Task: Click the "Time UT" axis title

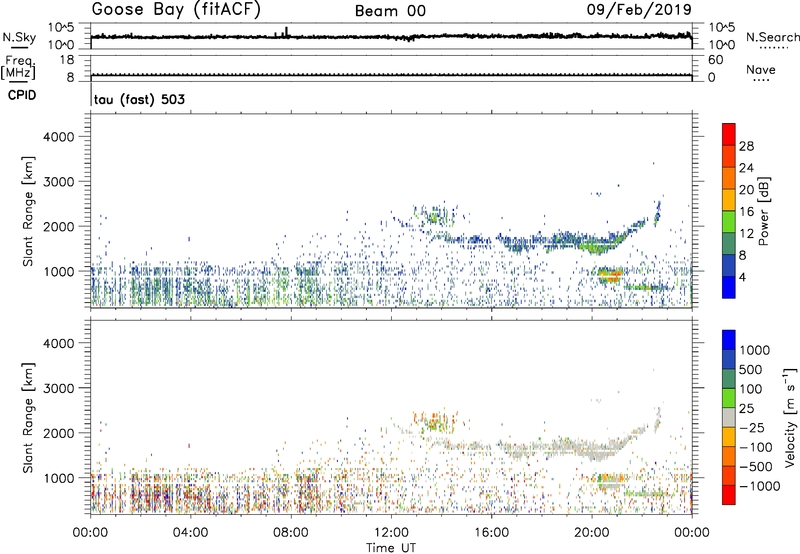Action: tap(391, 548)
